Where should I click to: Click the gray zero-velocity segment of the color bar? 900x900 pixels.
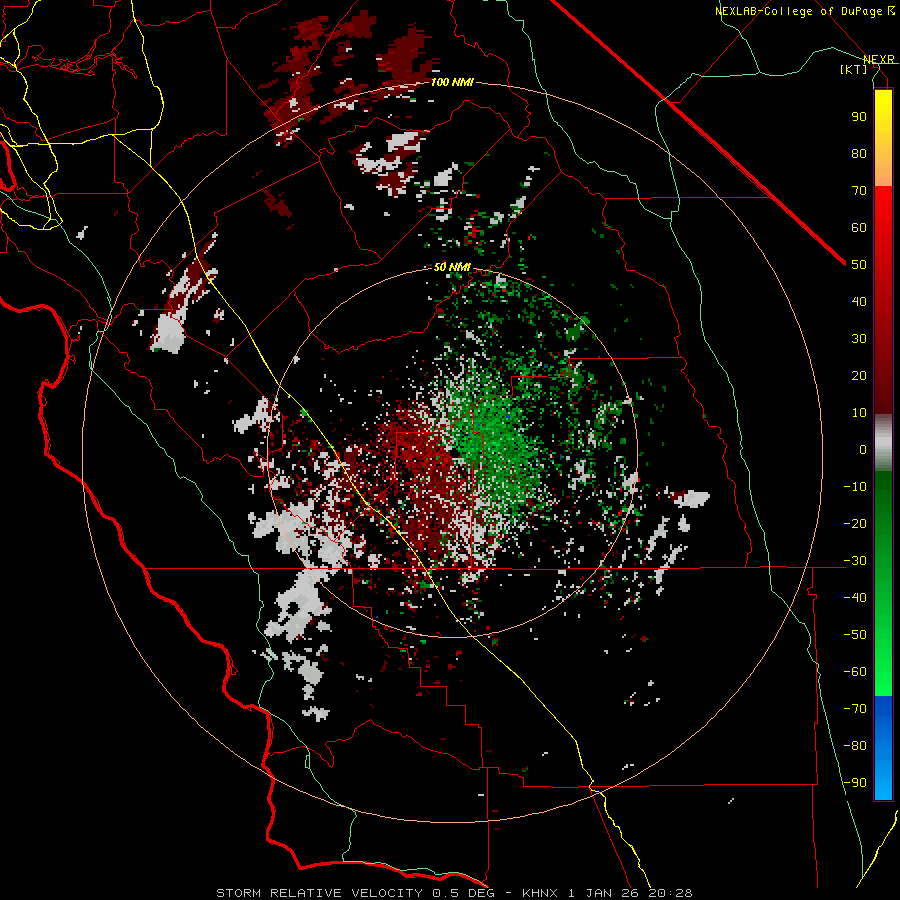(x=883, y=442)
